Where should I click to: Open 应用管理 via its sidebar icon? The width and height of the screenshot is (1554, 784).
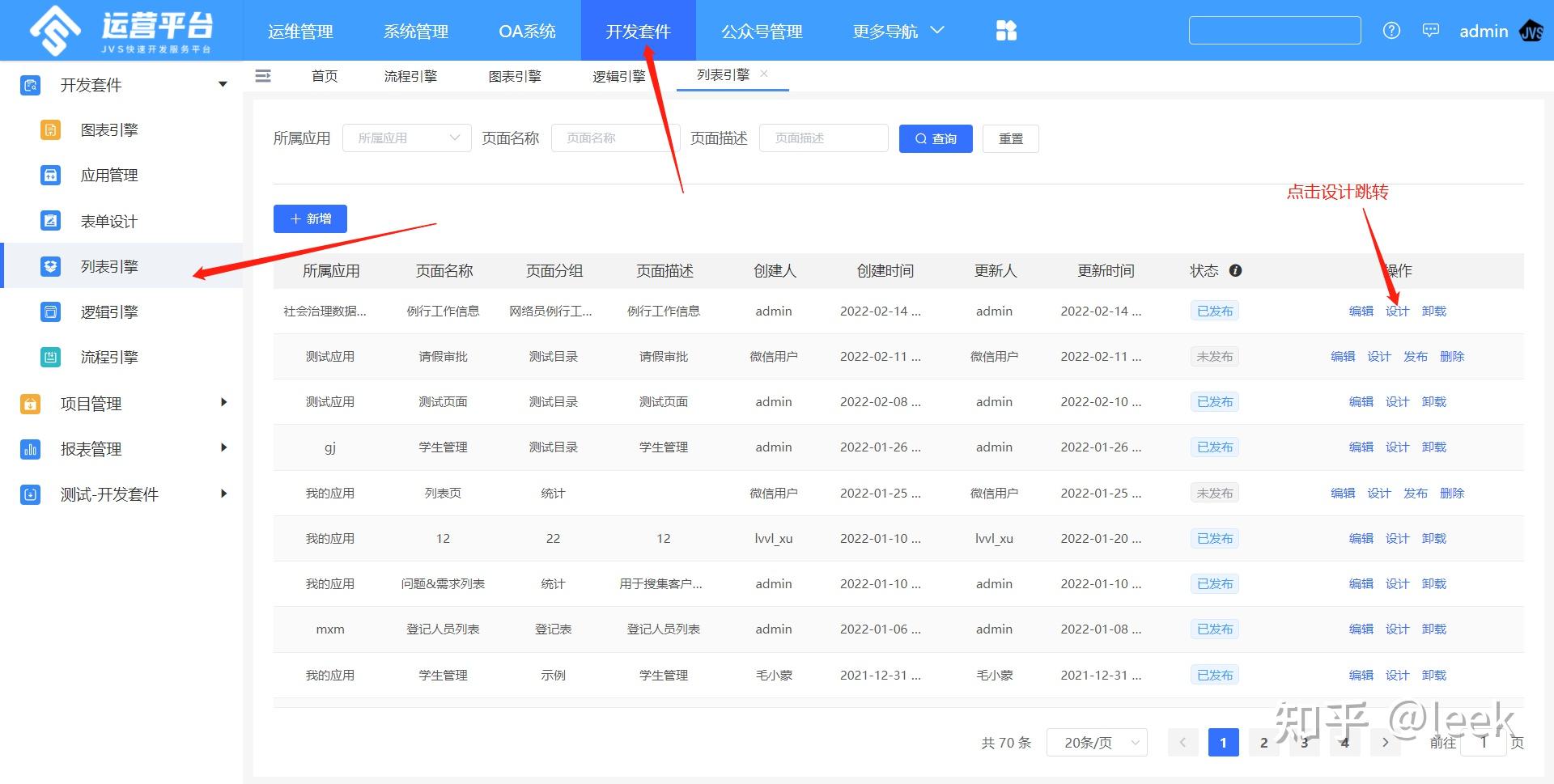50,175
